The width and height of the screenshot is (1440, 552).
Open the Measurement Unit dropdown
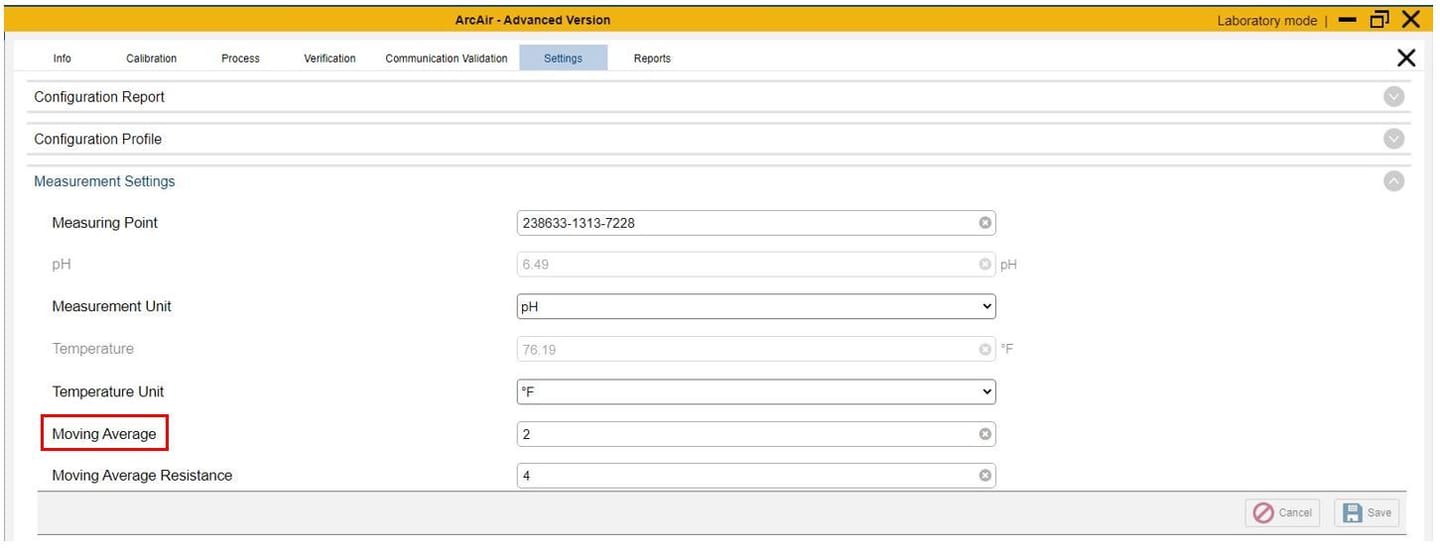pyautogui.click(x=756, y=306)
